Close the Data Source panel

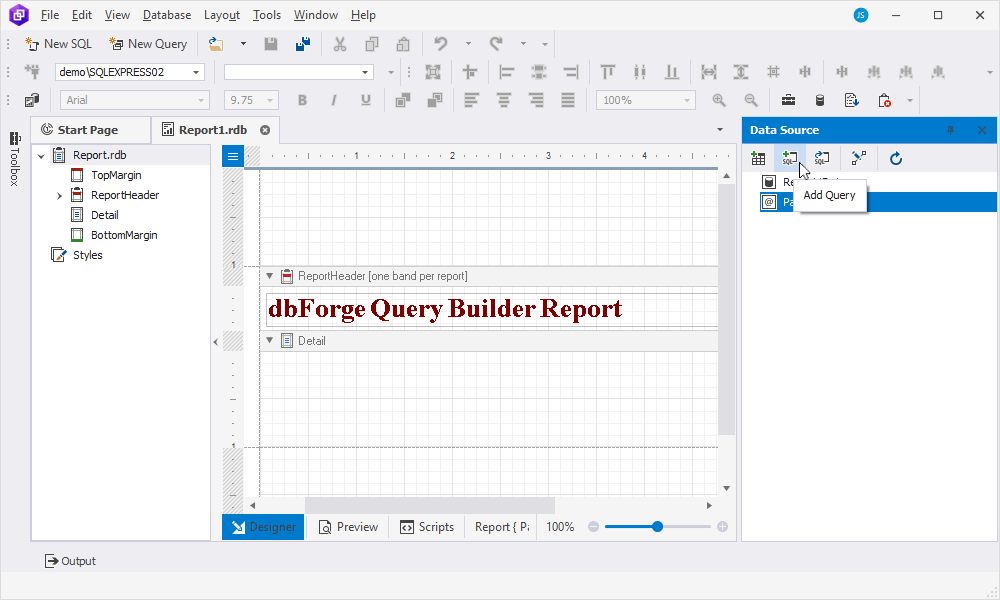982,130
